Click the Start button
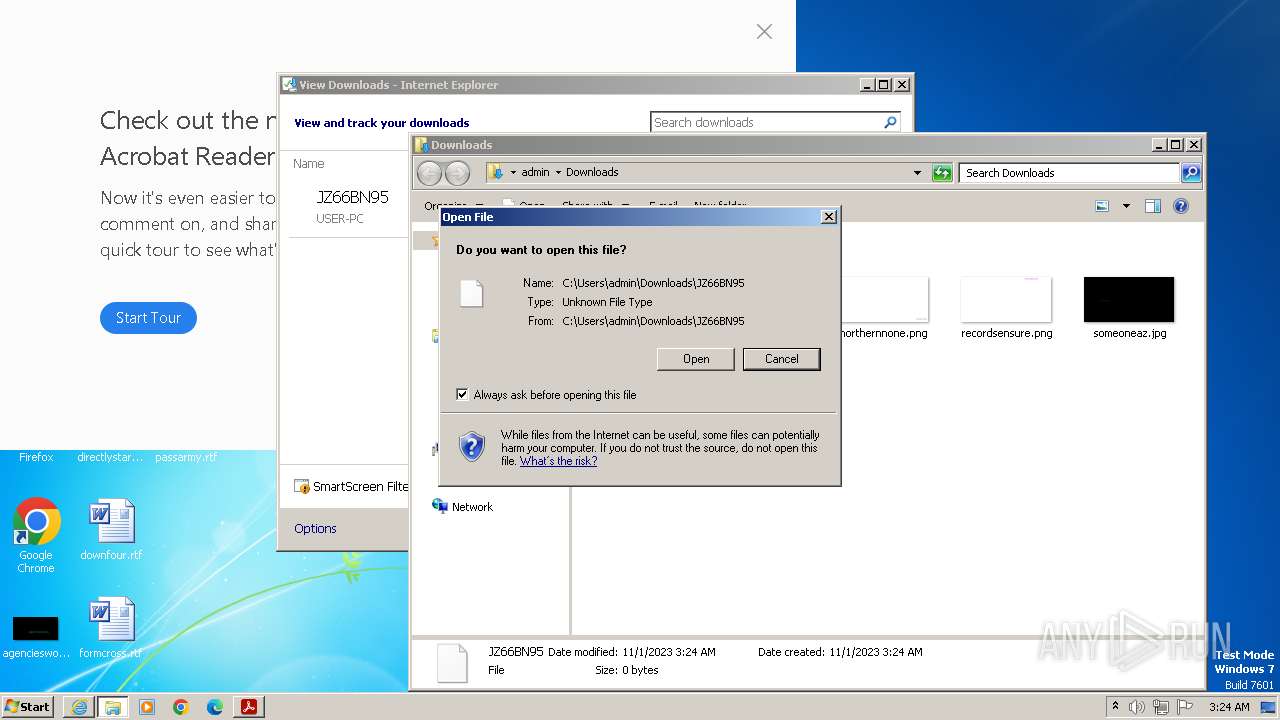The height and width of the screenshot is (720, 1280). [27, 706]
